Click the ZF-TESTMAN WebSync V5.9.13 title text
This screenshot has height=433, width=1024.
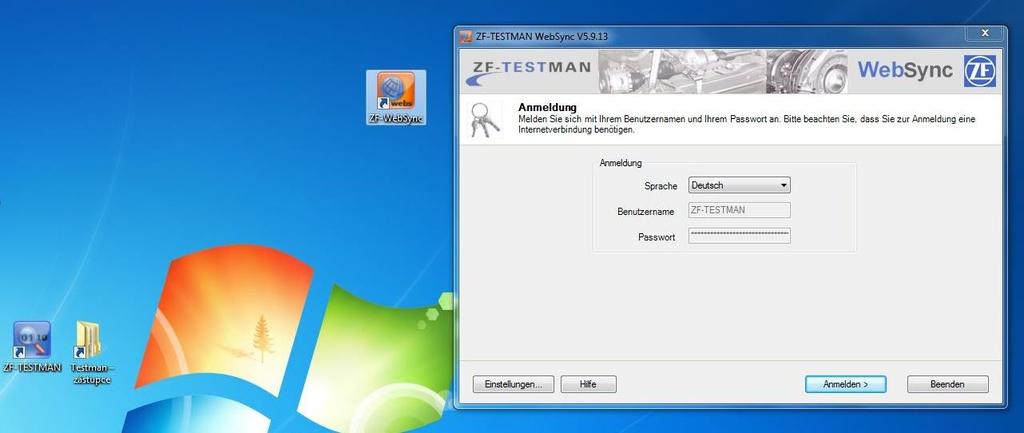click(x=542, y=37)
